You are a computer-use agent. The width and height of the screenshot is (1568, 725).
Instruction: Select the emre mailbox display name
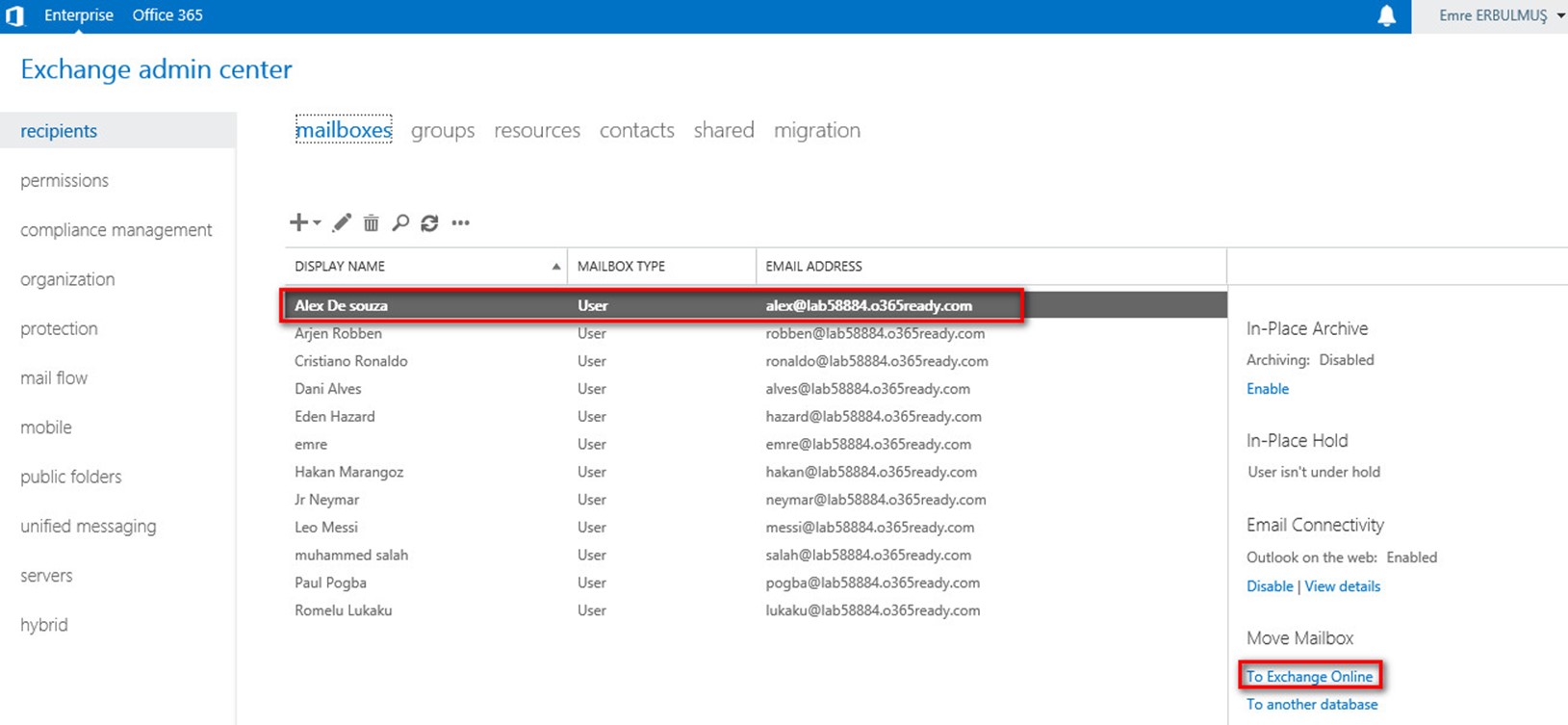[x=311, y=445]
